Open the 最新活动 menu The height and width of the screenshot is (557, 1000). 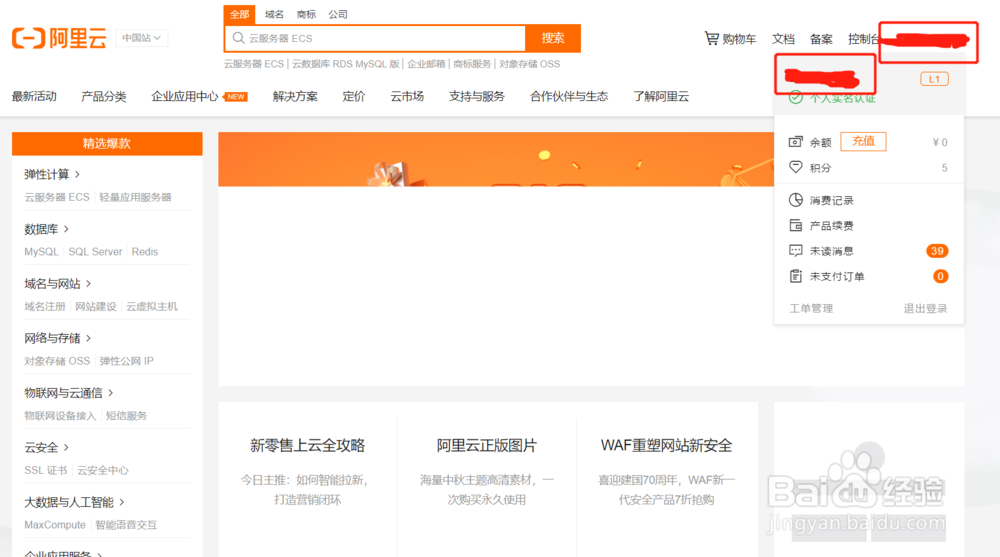point(34,96)
